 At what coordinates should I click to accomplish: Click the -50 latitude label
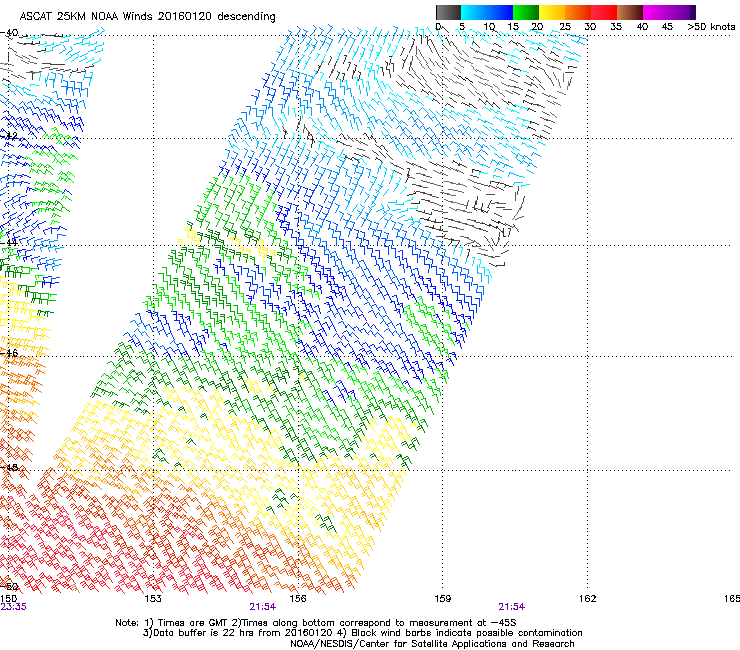[x=9, y=587]
